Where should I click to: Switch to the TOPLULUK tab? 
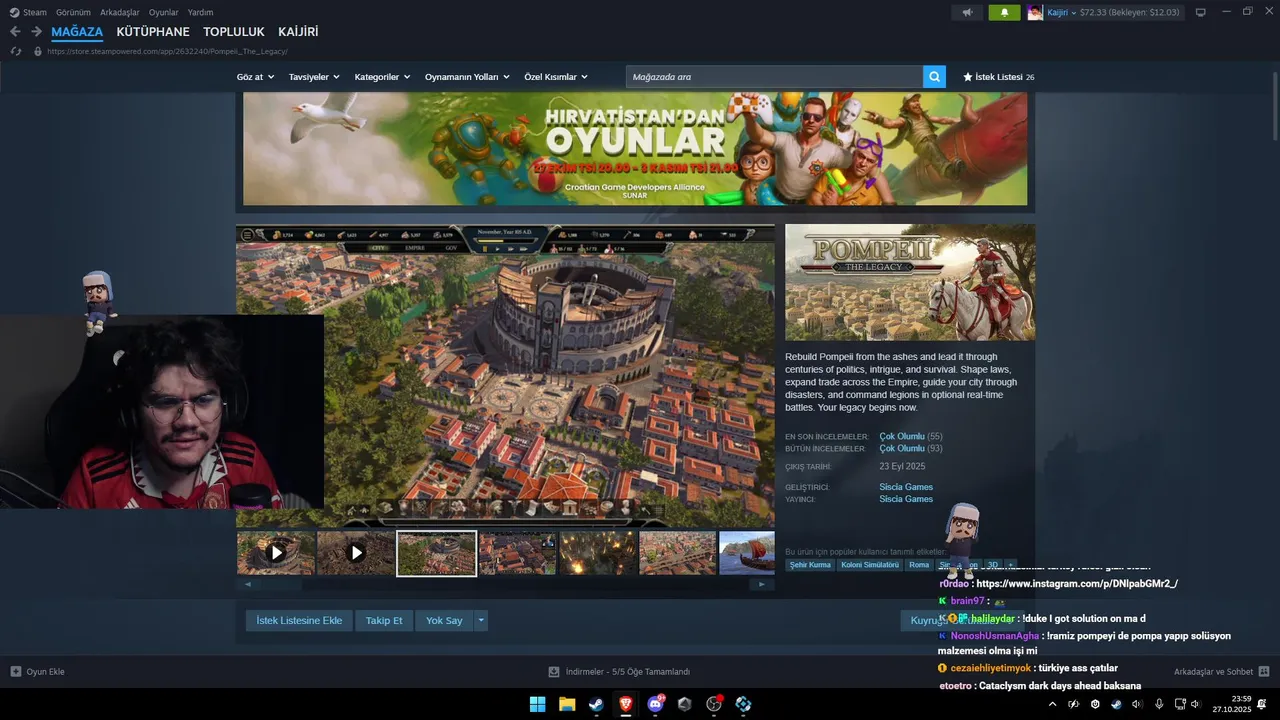[x=234, y=32]
